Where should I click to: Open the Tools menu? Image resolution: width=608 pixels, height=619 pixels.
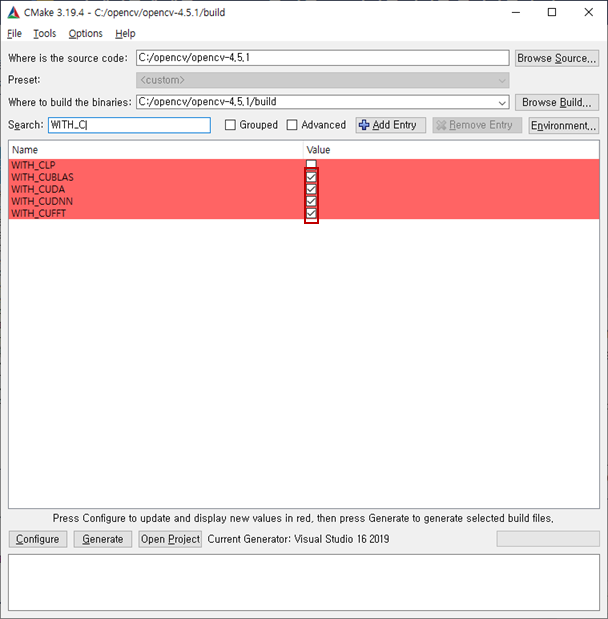pos(45,34)
